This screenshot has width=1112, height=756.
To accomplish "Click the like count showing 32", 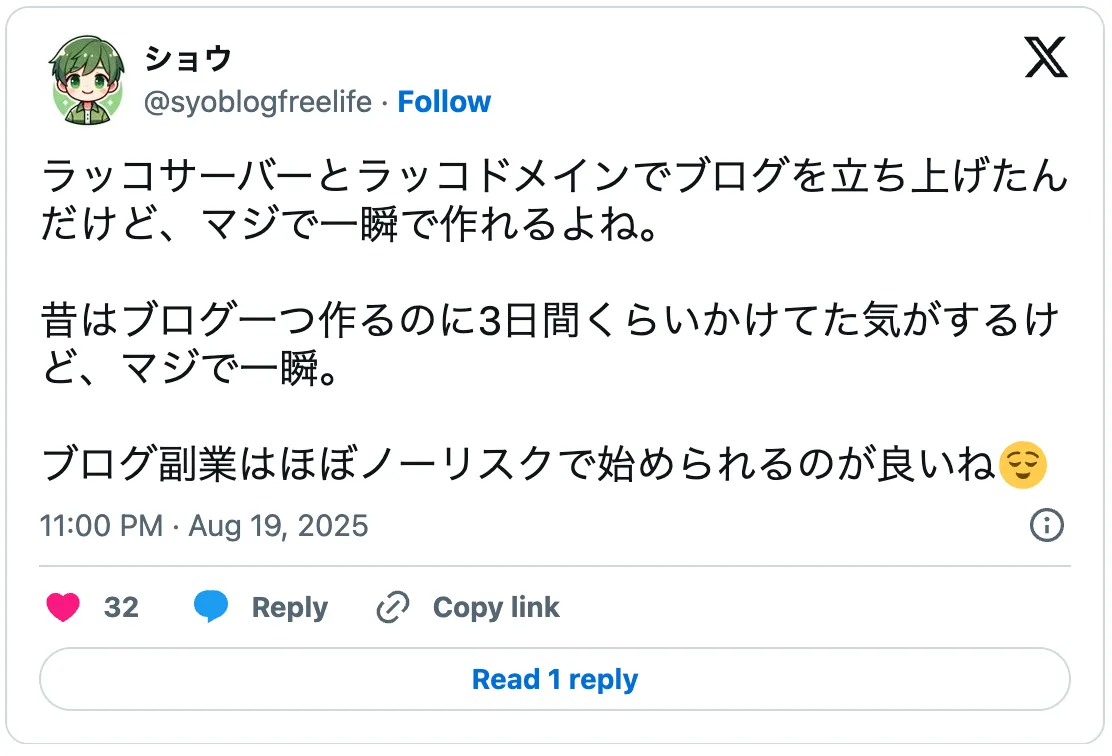I will click(x=122, y=607).
